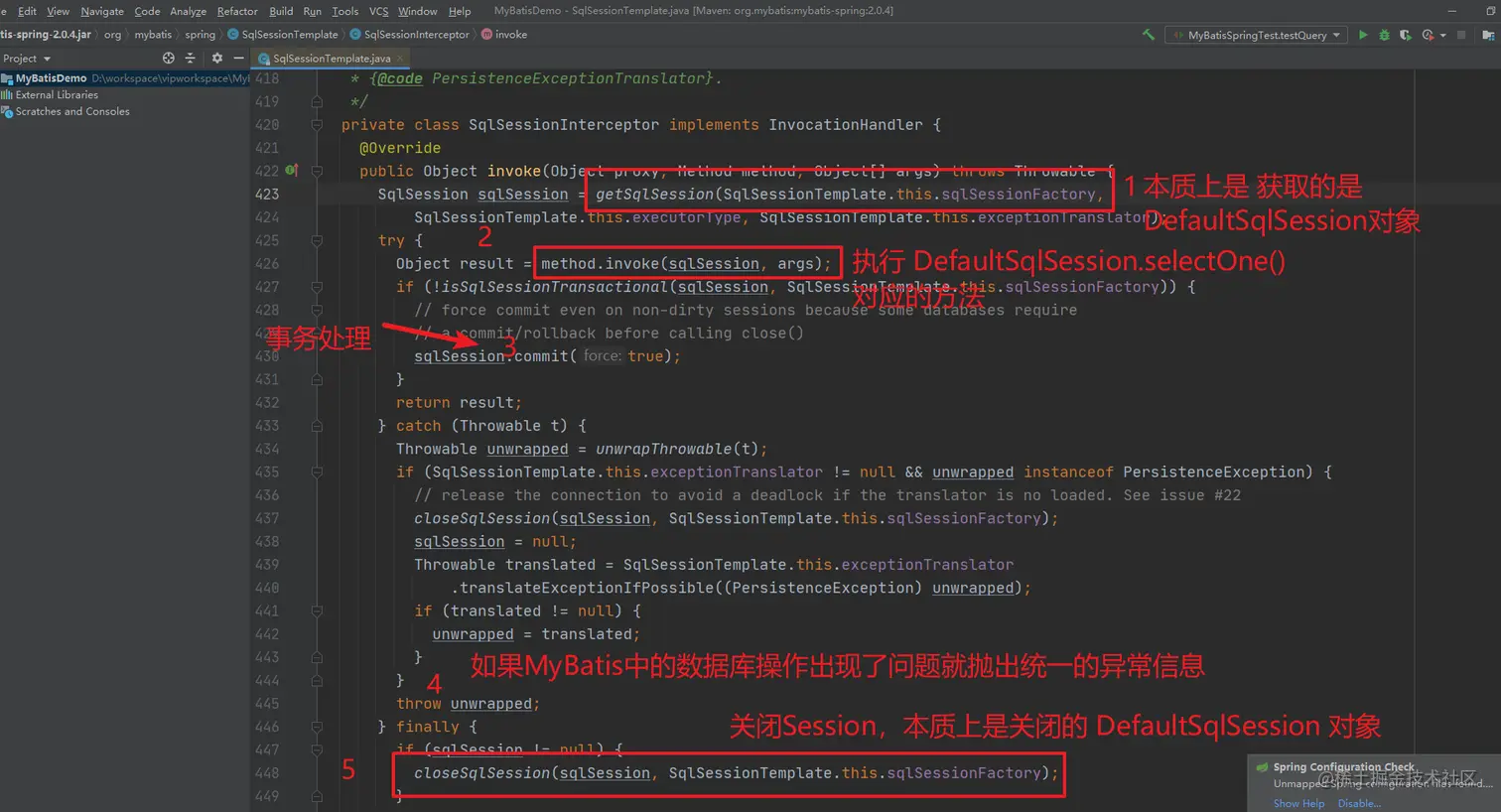
Task: Open the Project view selector dropdown
Action: click(x=26, y=59)
